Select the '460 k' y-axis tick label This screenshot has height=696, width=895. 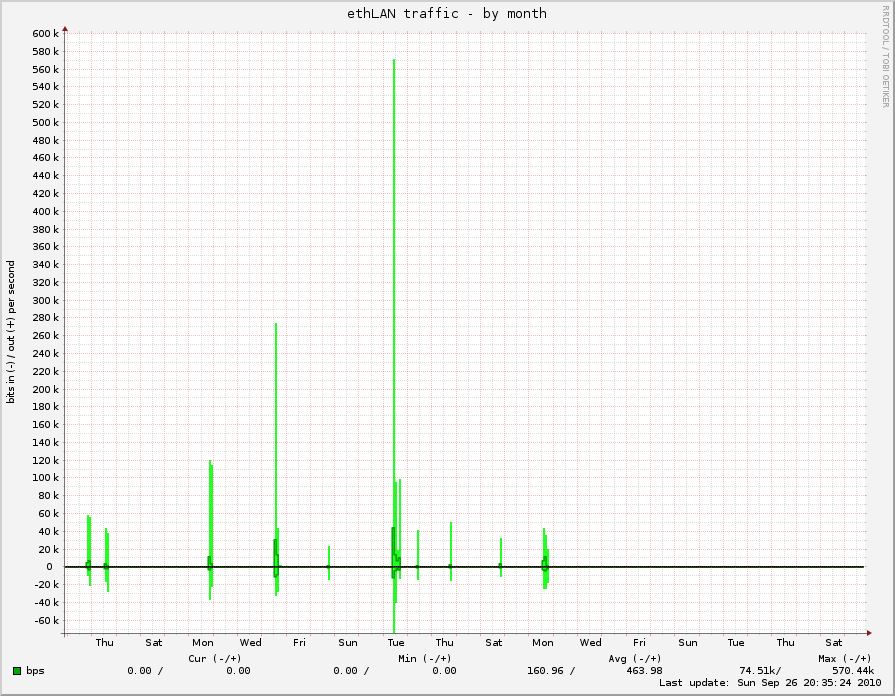click(x=46, y=158)
